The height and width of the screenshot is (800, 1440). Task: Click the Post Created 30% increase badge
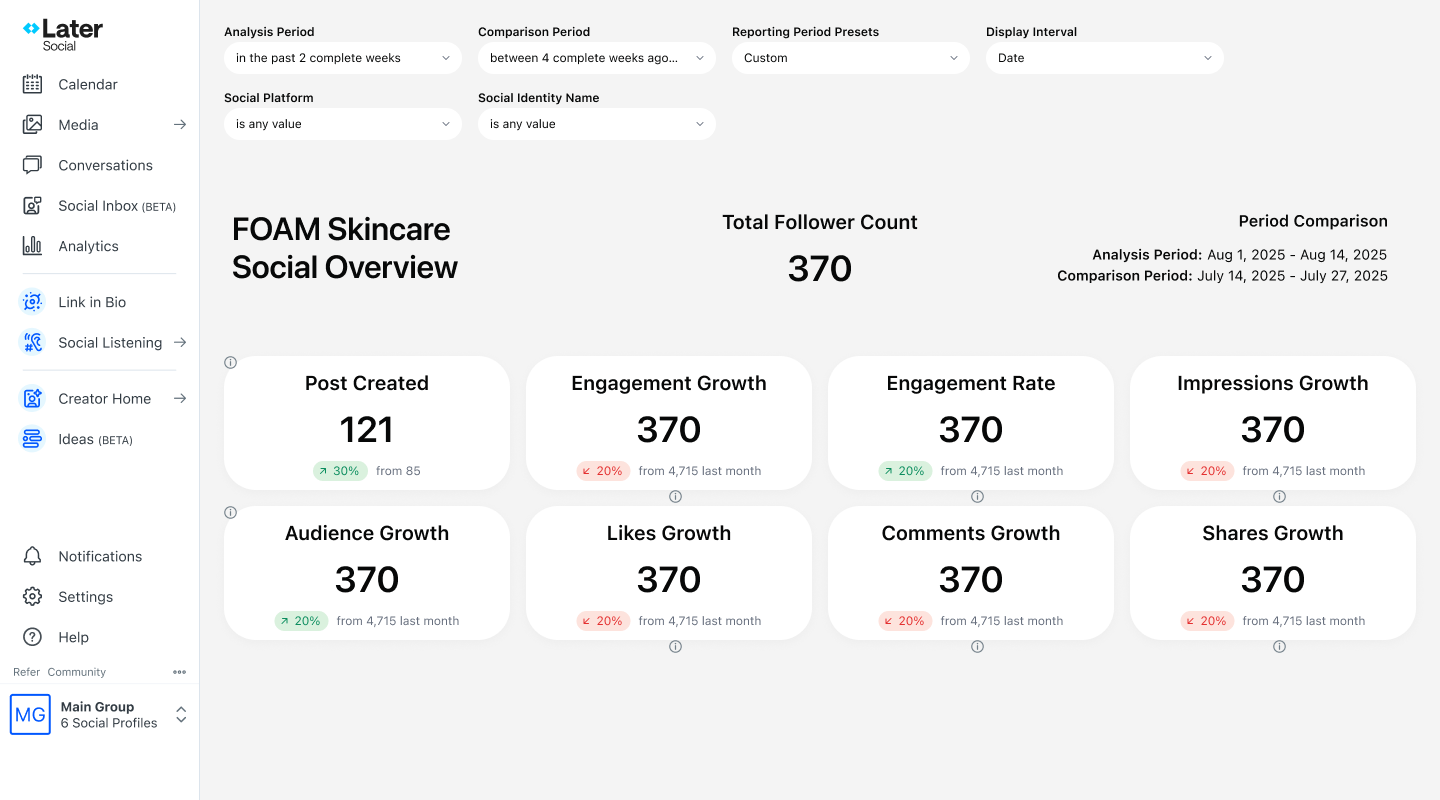point(340,471)
